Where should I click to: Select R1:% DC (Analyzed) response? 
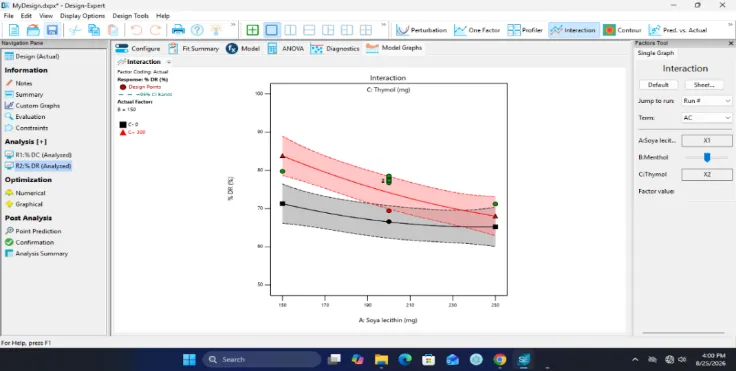coord(38,155)
